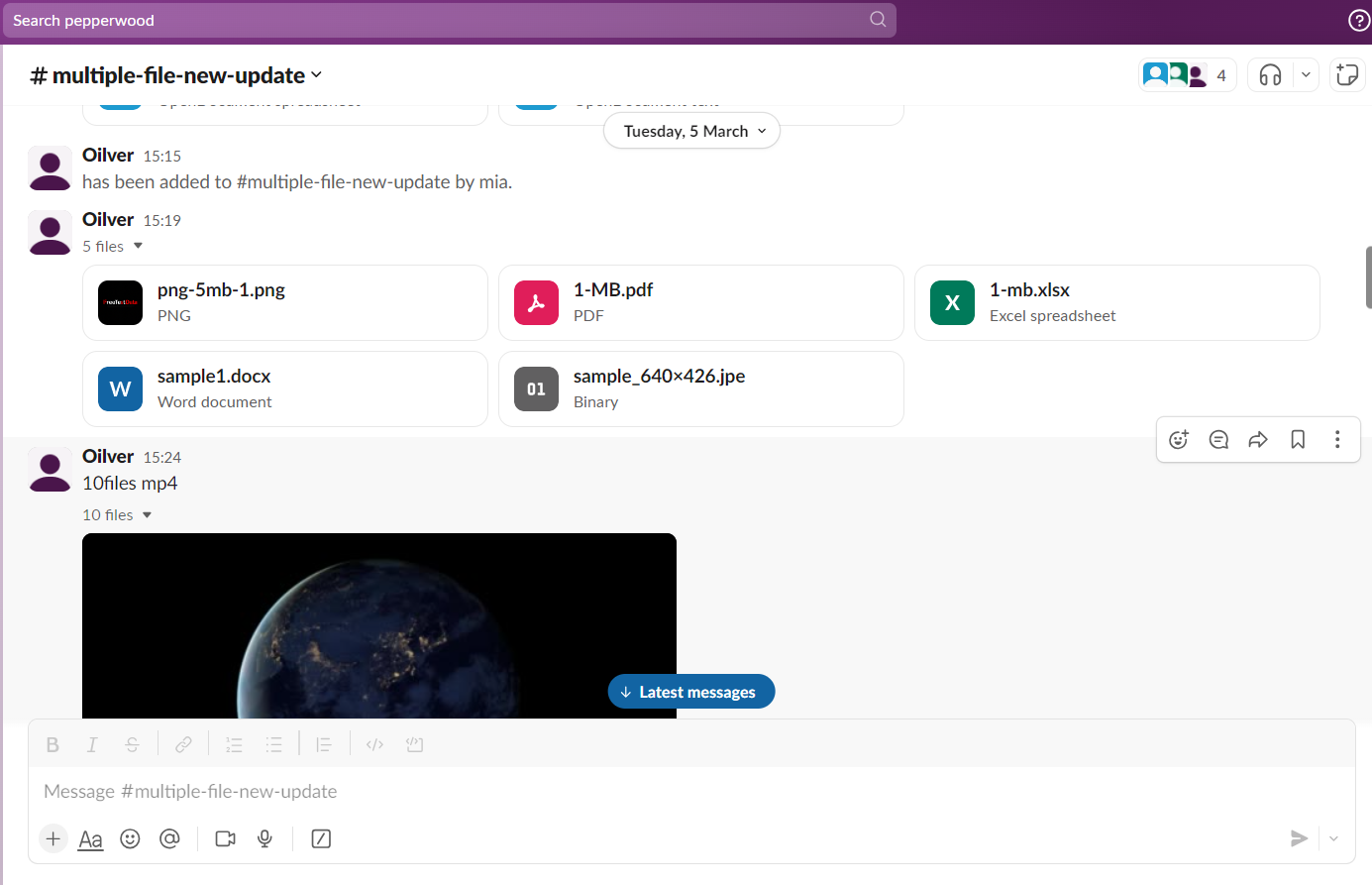
Task: Bookmark the 10files mp4 message
Action: tap(1298, 440)
